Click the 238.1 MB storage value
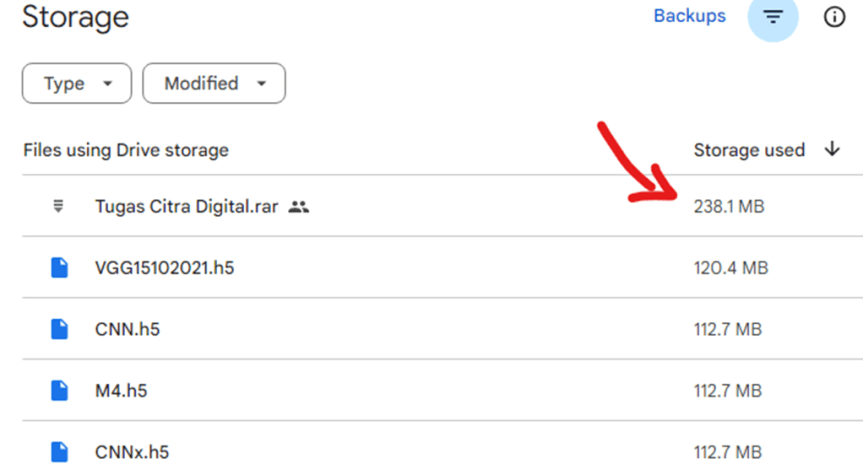Viewport: 863px width, 475px height. [x=728, y=207]
